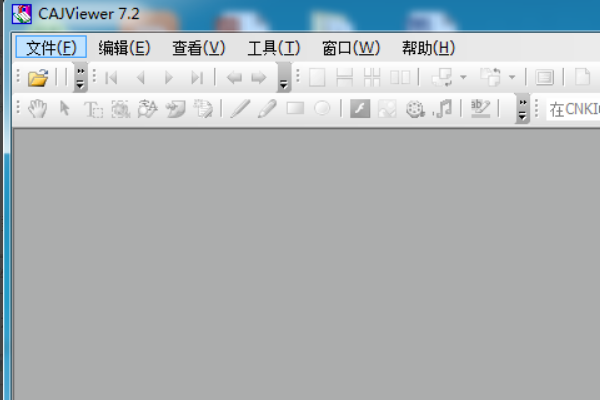Click the overlapping windows toolbar icon
600x400 pixels.
point(442,78)
